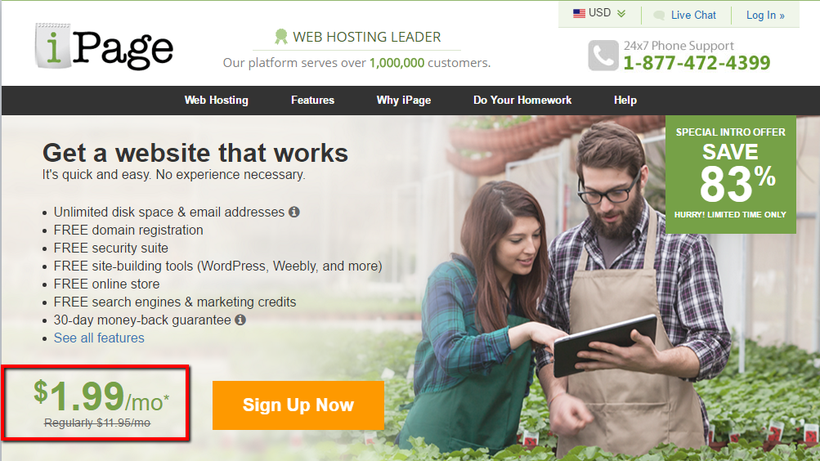The height and width of the screenshot is (461, 820).
Task: Click the phone support icon
Action: 603,55
